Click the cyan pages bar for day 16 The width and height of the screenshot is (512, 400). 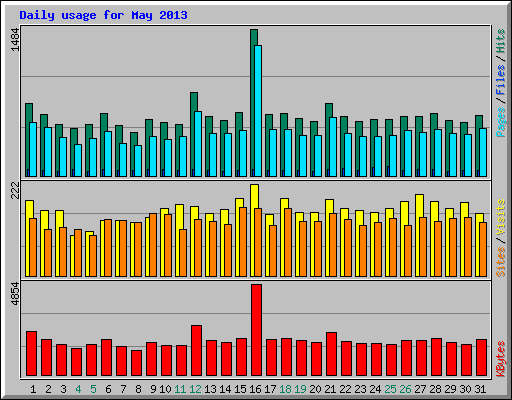(258, 111)
